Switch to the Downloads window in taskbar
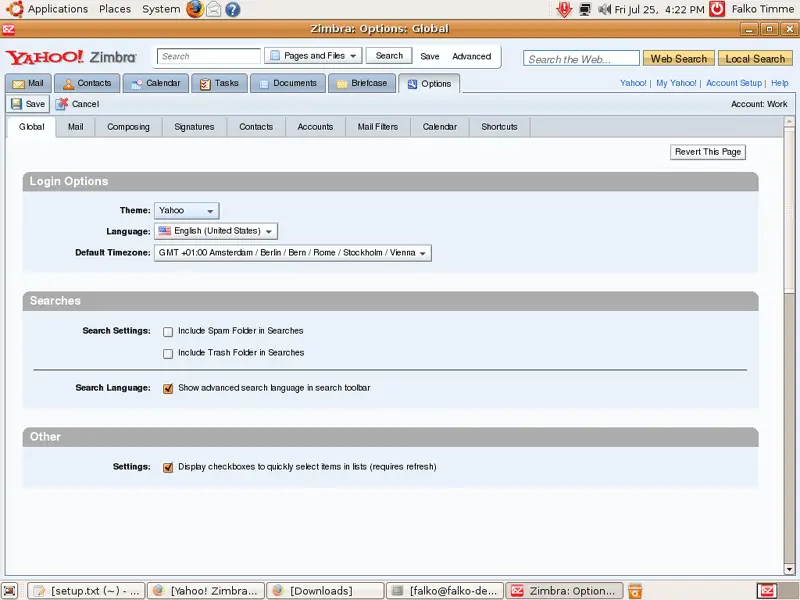800x600 pixels. click(x=326, y=591)
